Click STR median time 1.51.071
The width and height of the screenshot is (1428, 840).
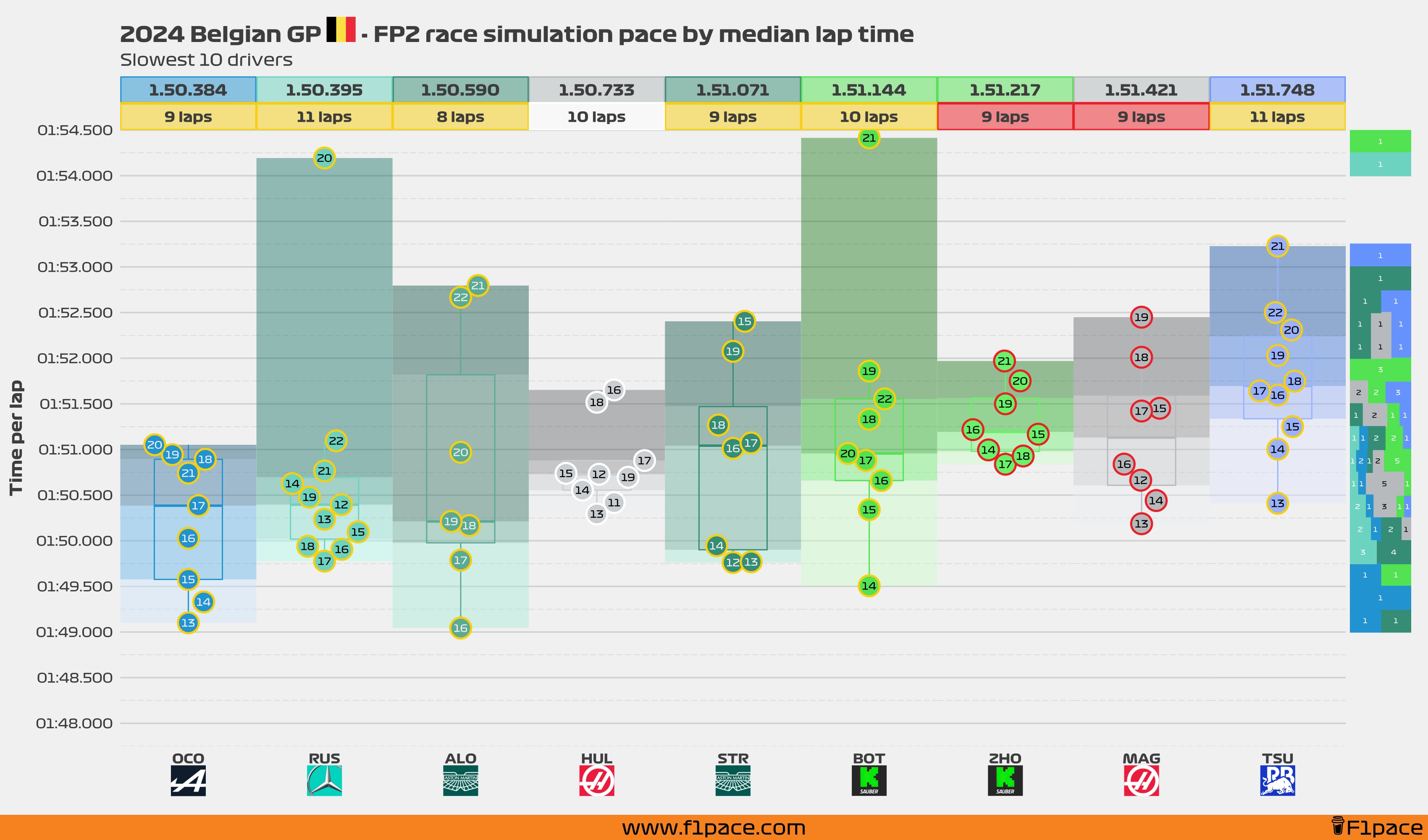point(733,89)
